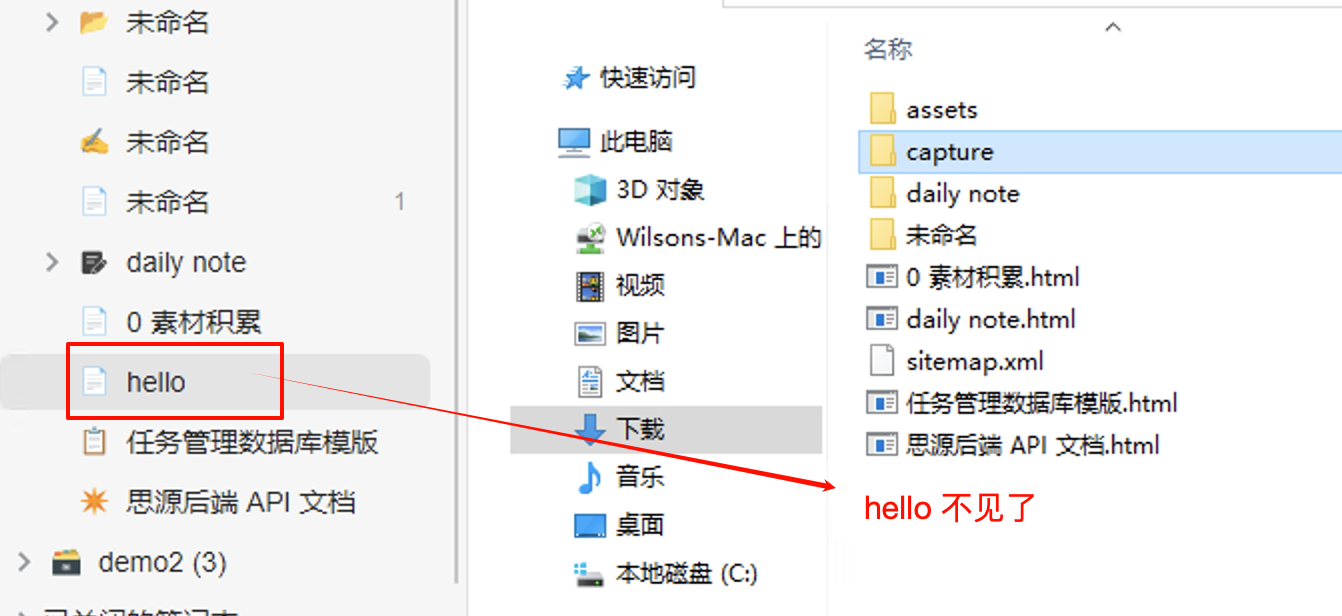Expand the demo2 notebook
This screenshot has width=1342, height=616.
click(25, 562)
